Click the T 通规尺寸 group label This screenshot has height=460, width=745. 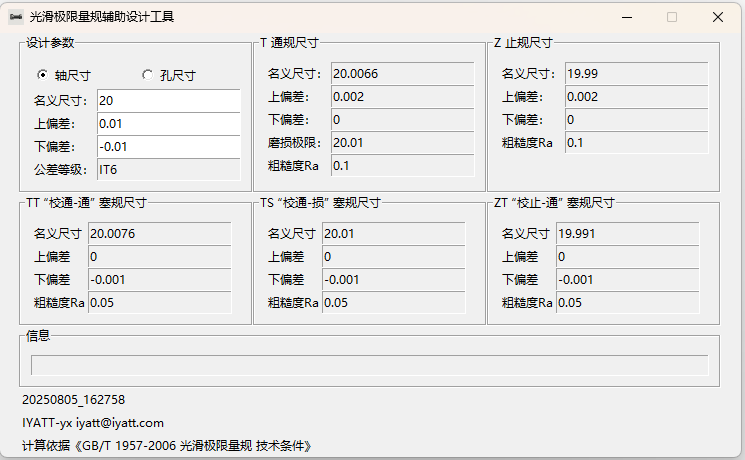coord(289,43)
